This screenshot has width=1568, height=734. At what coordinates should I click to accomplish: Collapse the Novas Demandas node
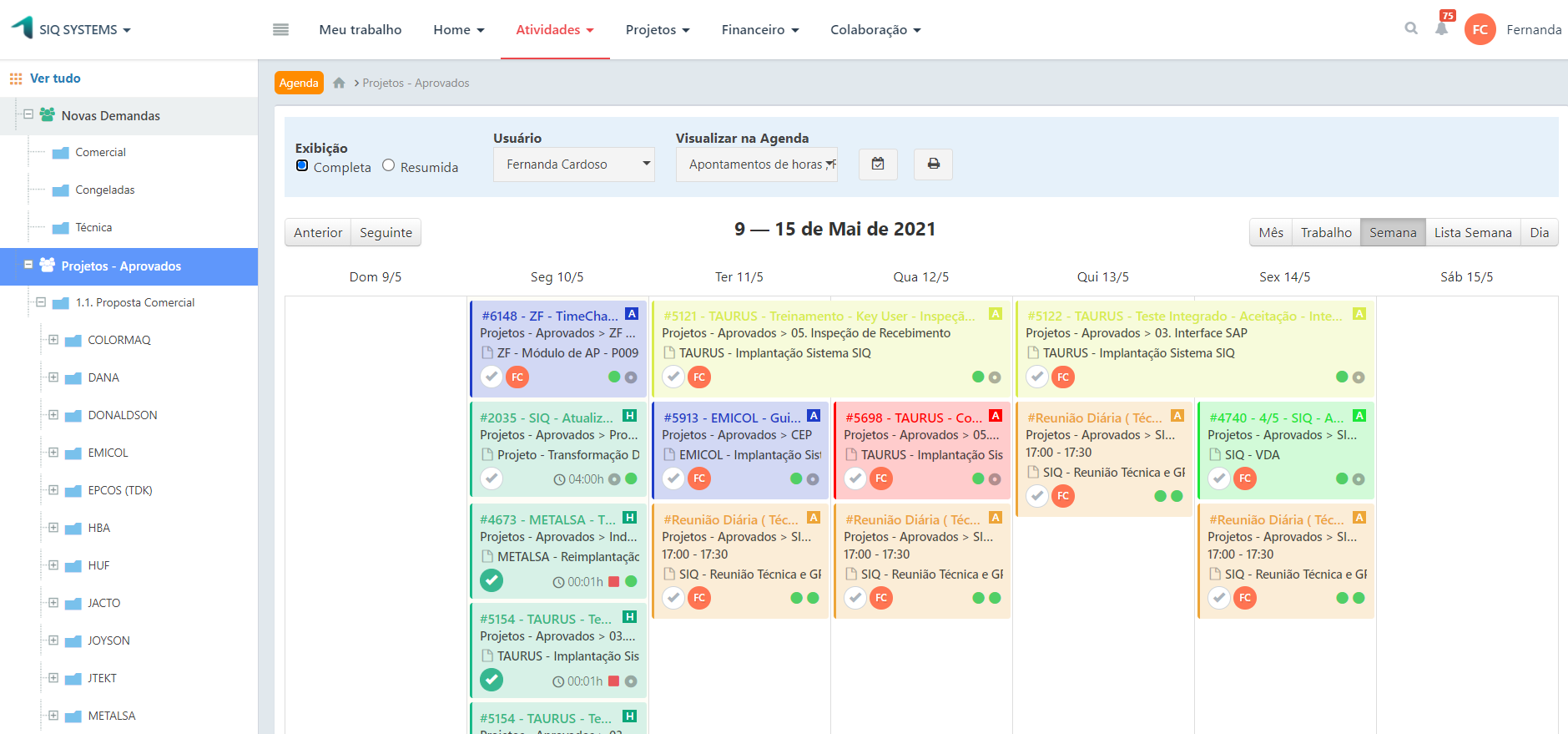[28, 114]
